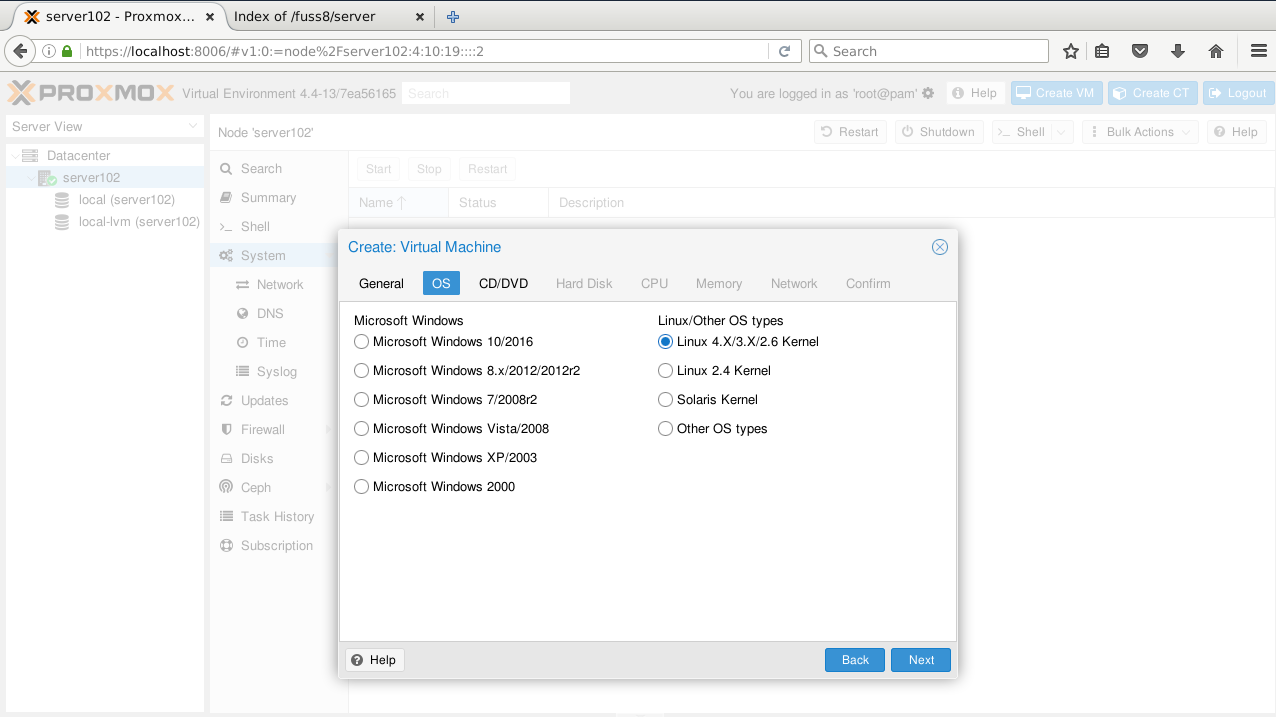Open a new browser tab plus icon
Screen dimensions: 1276x717
tap(453, 16)
